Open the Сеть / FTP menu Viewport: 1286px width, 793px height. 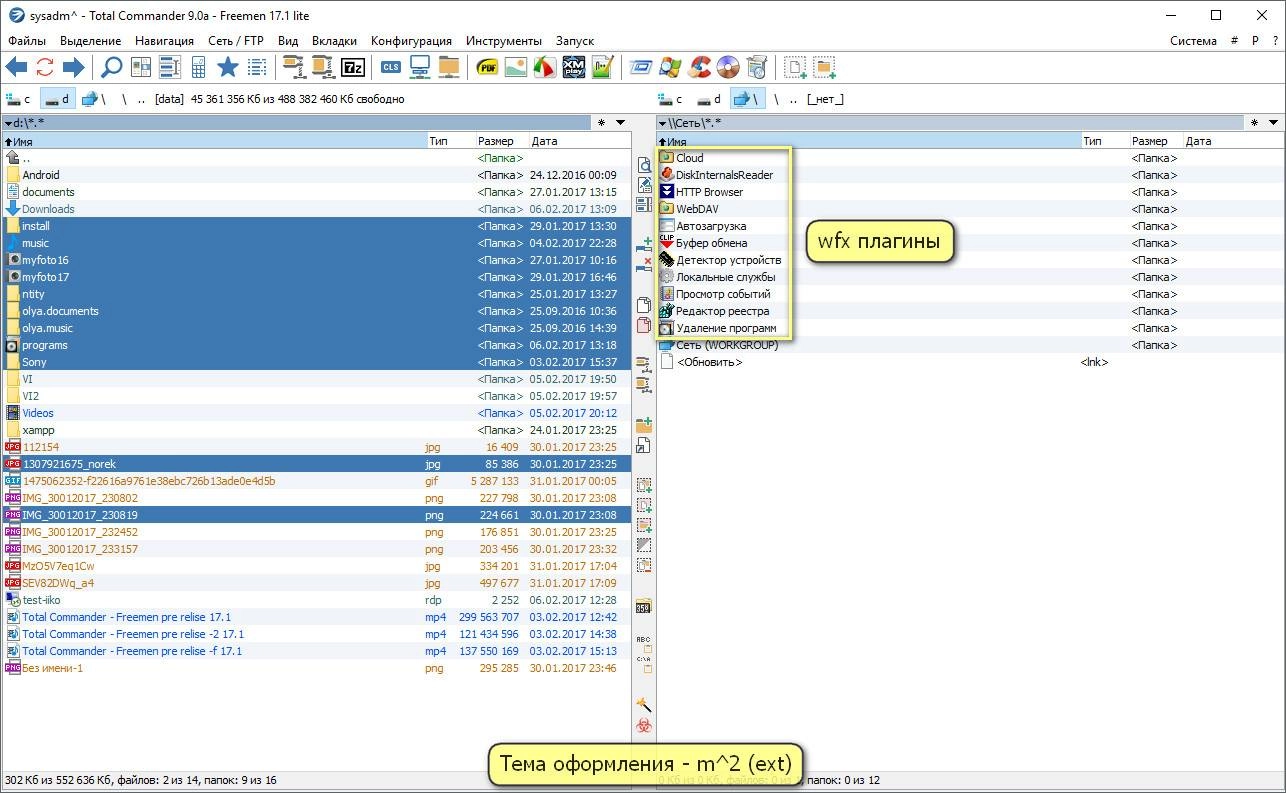pyautogui.click(x=236, y=41)
